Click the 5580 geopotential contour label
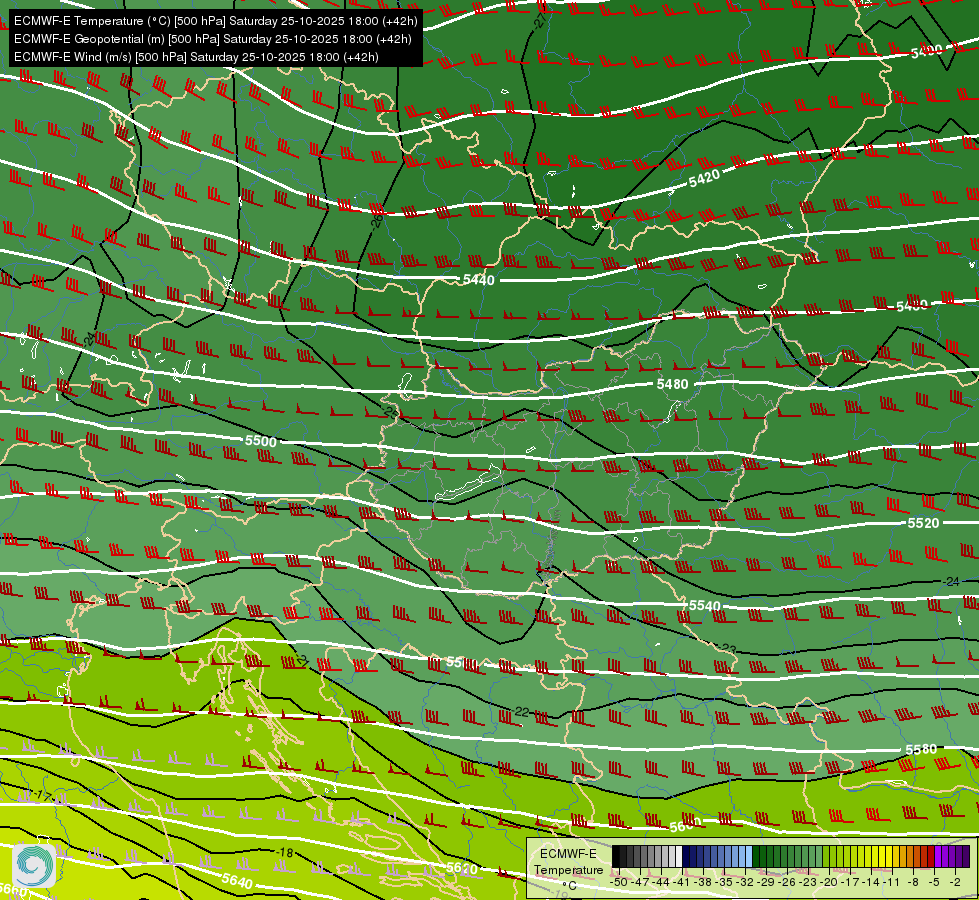 tap(921, 749)
